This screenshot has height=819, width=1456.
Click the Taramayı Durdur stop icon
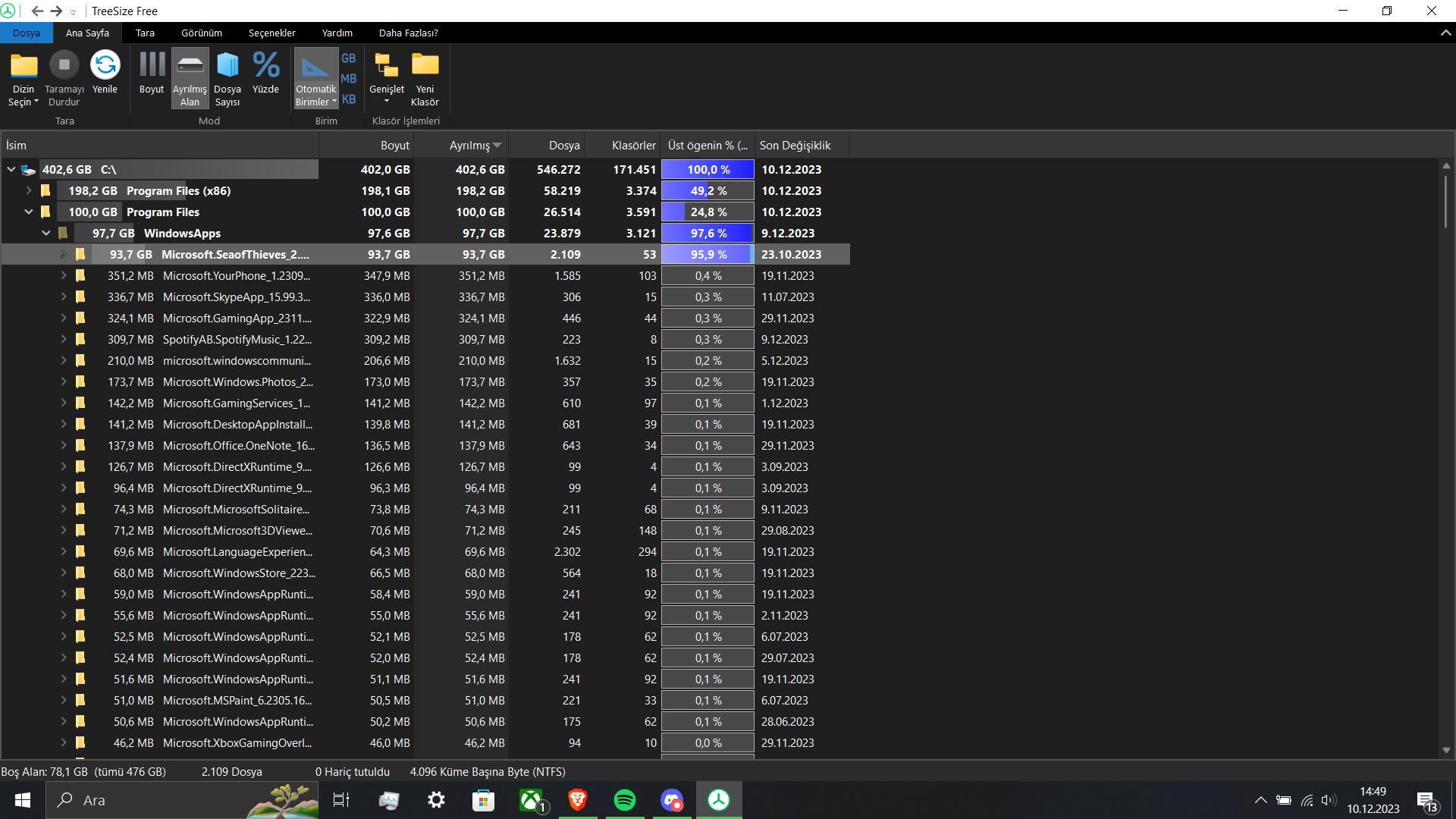[64, 66]
